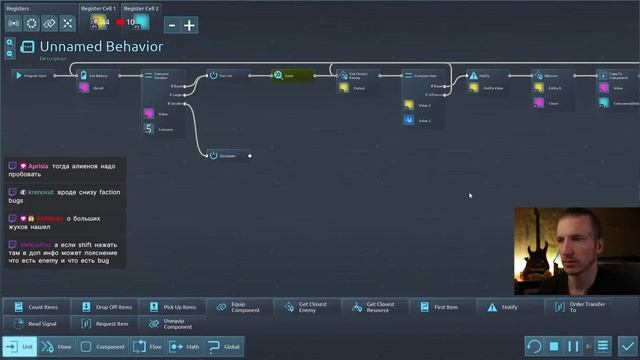Add Drop Off Items instruction
Screen dimensions: 640x360
pos(104,307)
